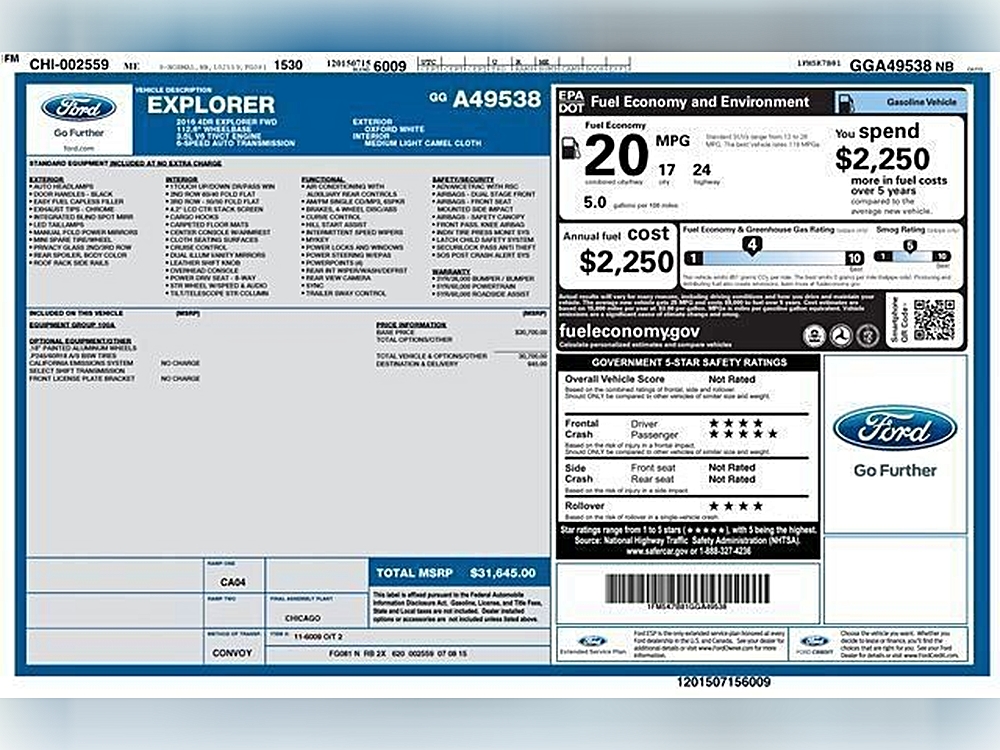Click the SAFETY/SECURITY column heading
This screenshot has height=750, width=1000.
[463, 180]
